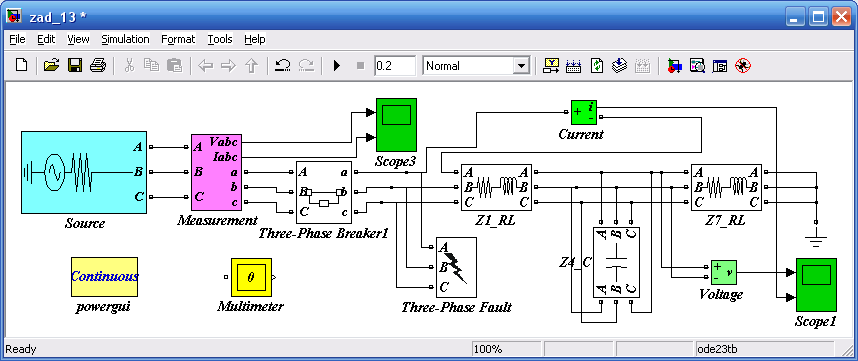Select the Three-Phase Breaker1 block

(323, 193)
